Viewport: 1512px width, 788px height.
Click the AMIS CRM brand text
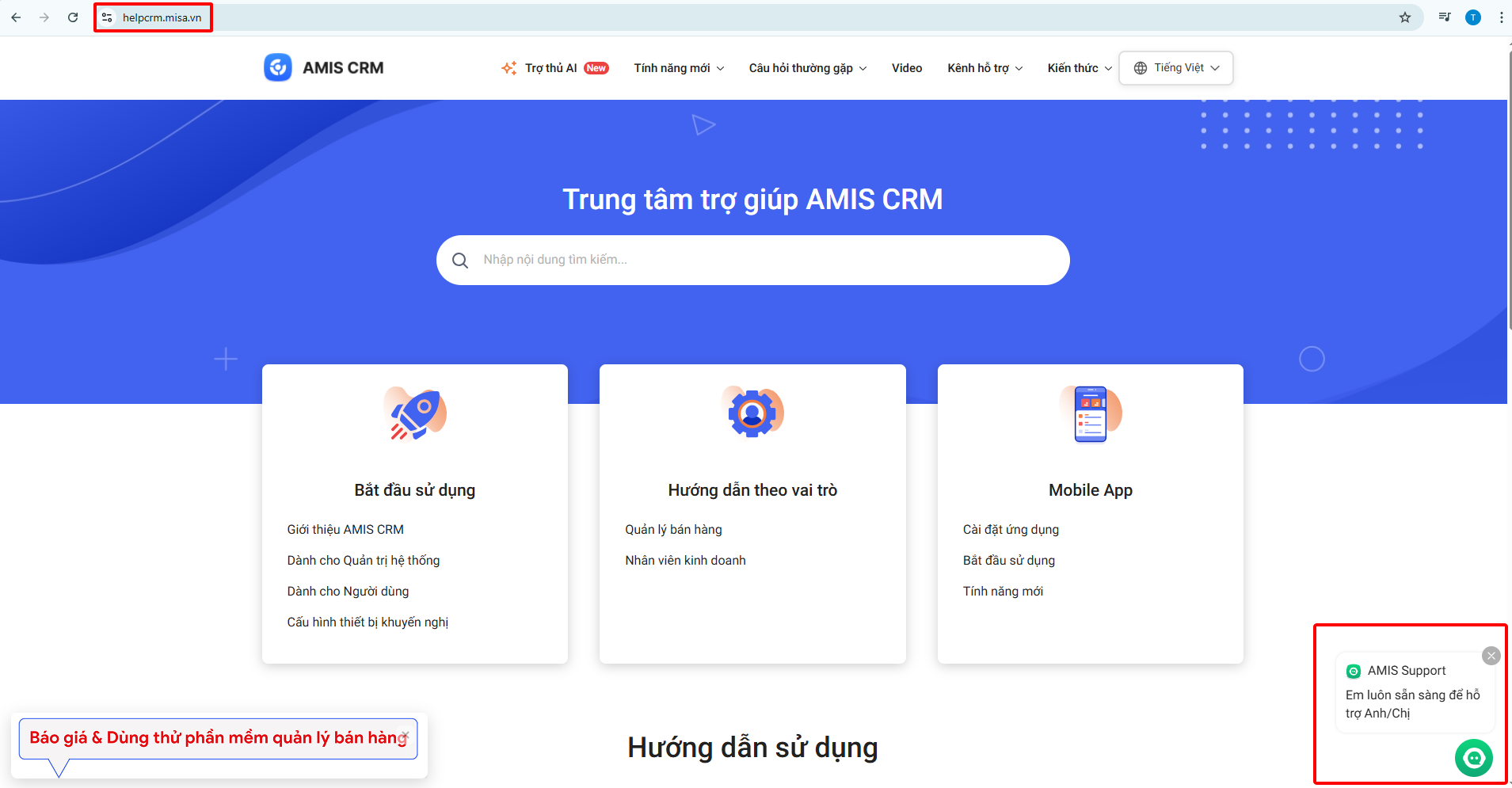click(343, 68)
